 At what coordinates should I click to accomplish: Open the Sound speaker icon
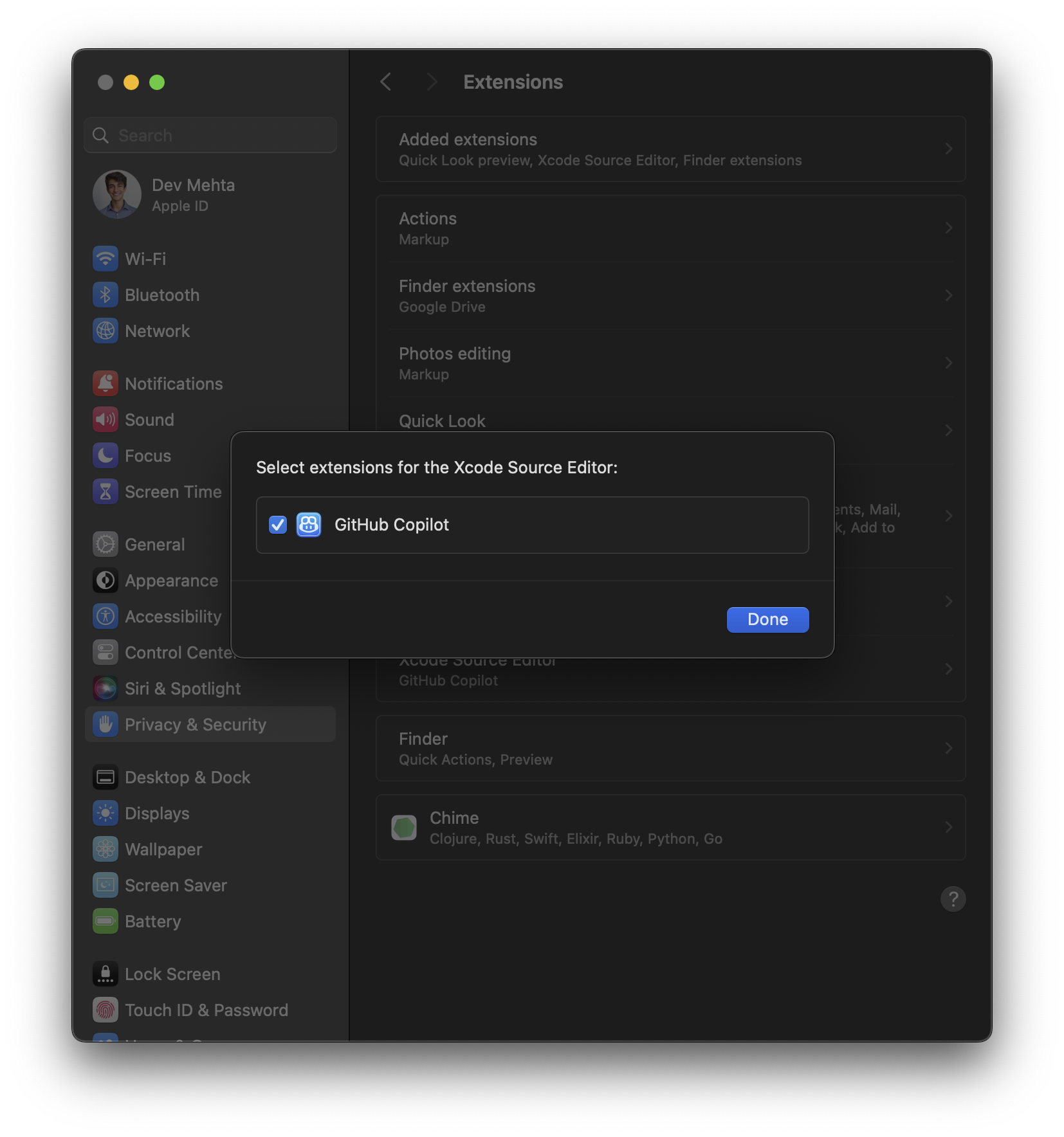[105, 419]
